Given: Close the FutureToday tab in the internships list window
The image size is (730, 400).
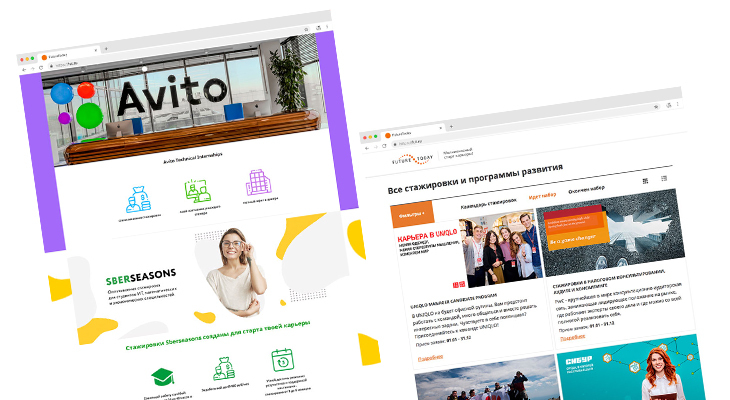Looking at the screenshot, I should point(440,128).
